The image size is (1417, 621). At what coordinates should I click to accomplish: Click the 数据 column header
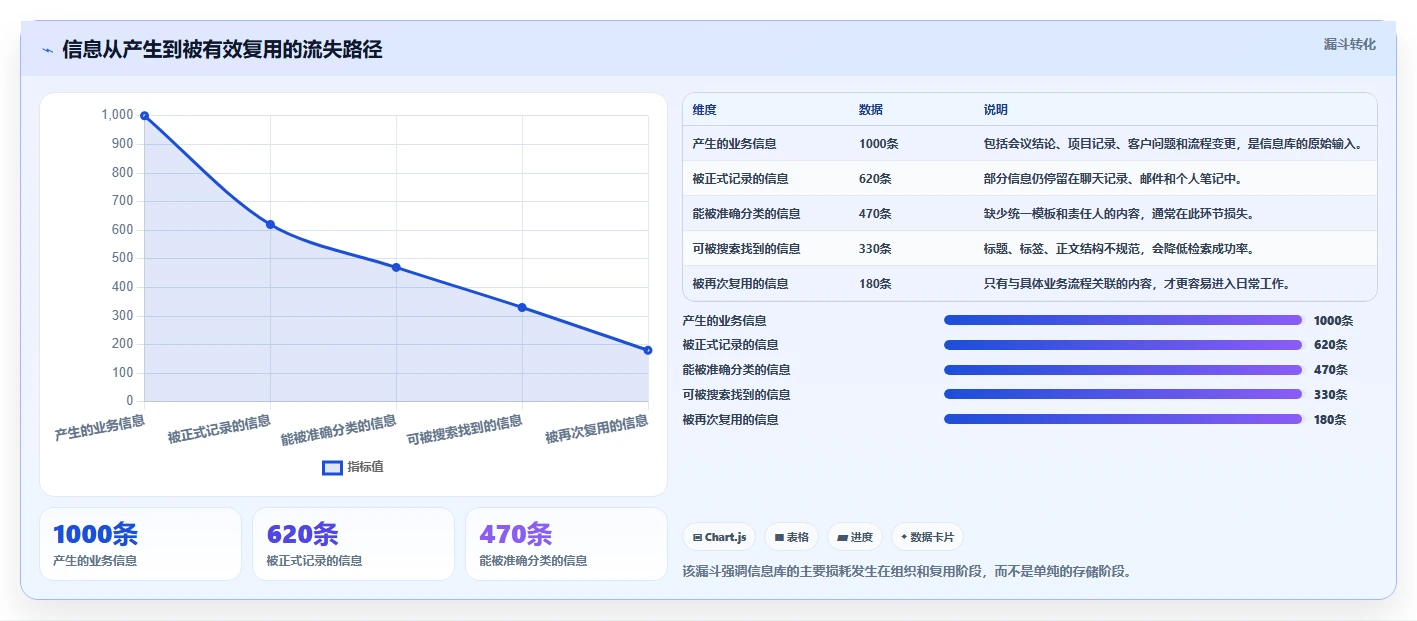tap(870, 110)
